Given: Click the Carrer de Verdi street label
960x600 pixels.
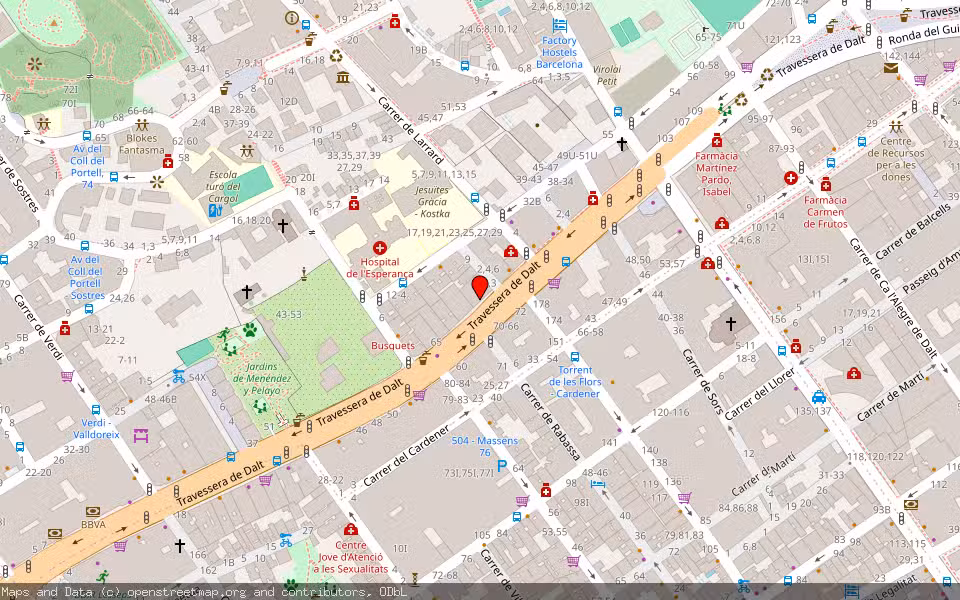Looking at the screenshot, I should coord(38,328).
